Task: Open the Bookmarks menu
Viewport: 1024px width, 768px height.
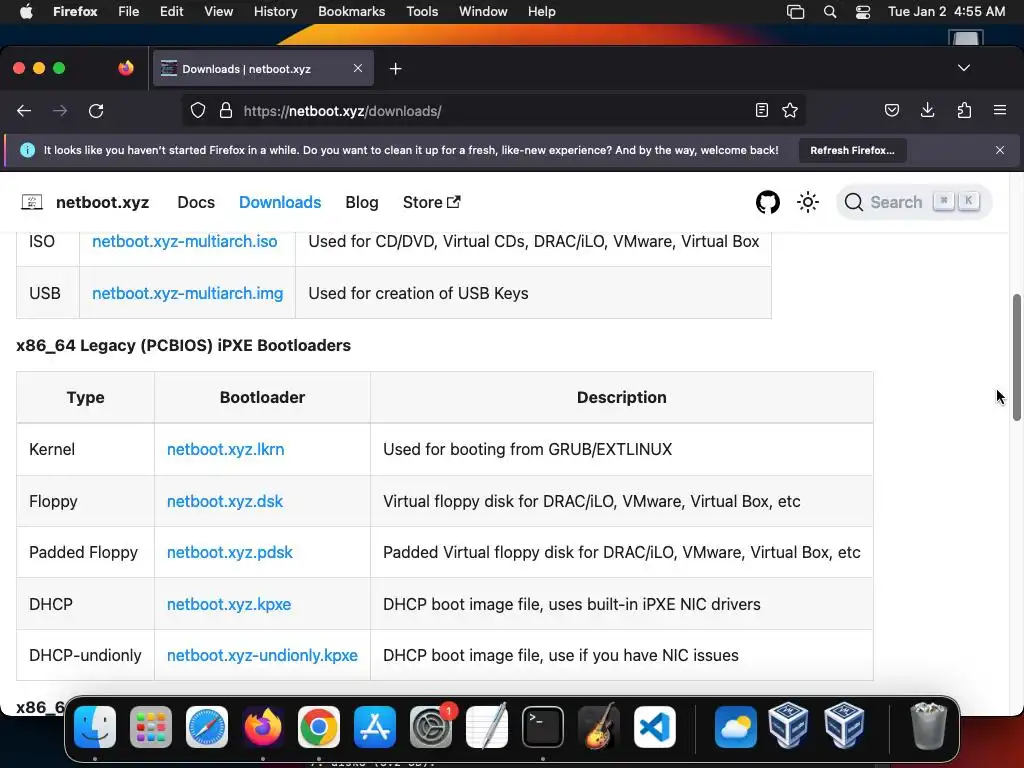Action: 351,12
